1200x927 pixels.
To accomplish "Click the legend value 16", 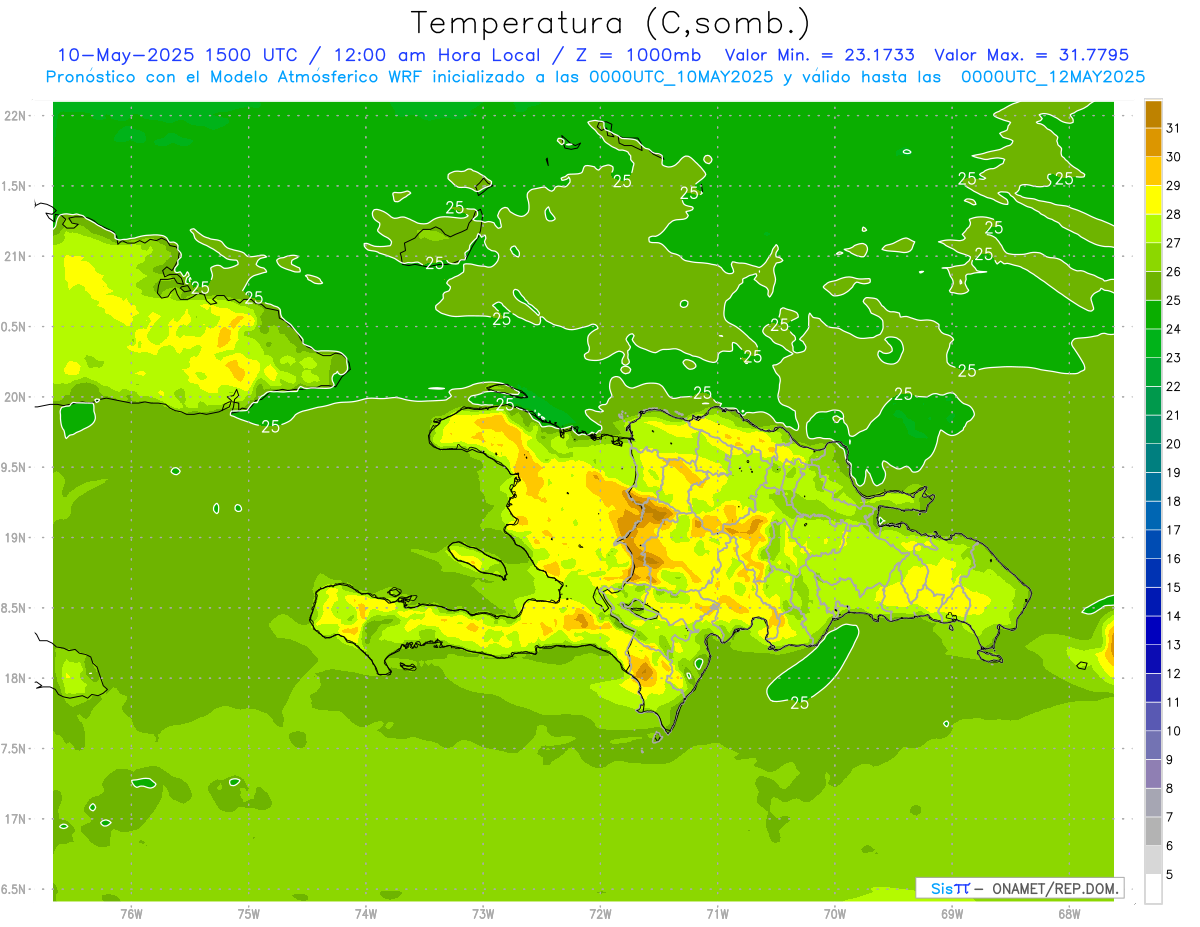I will 1173,558.
